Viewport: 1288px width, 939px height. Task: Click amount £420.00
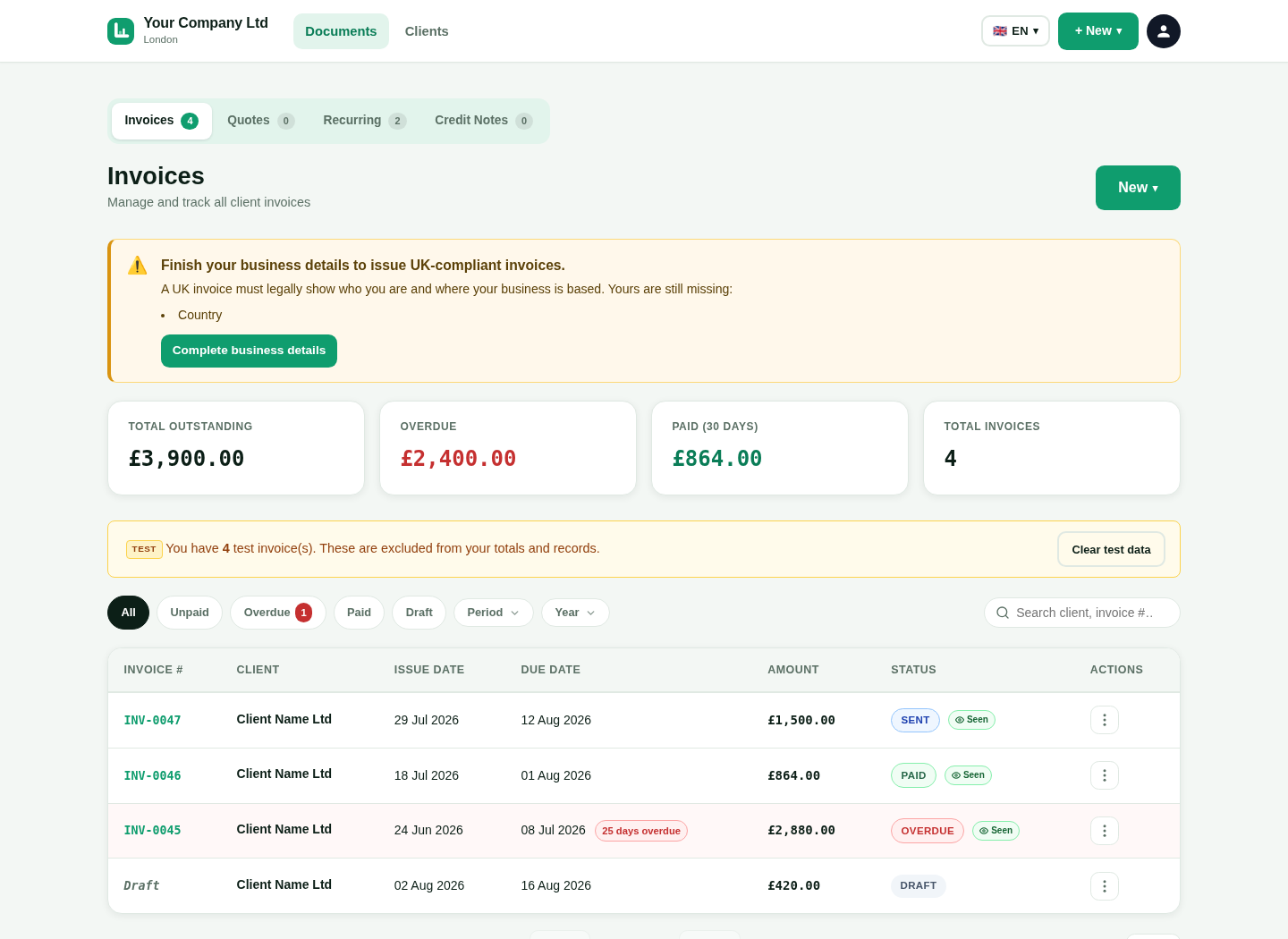pyautogui.click(x=794, y=886)
